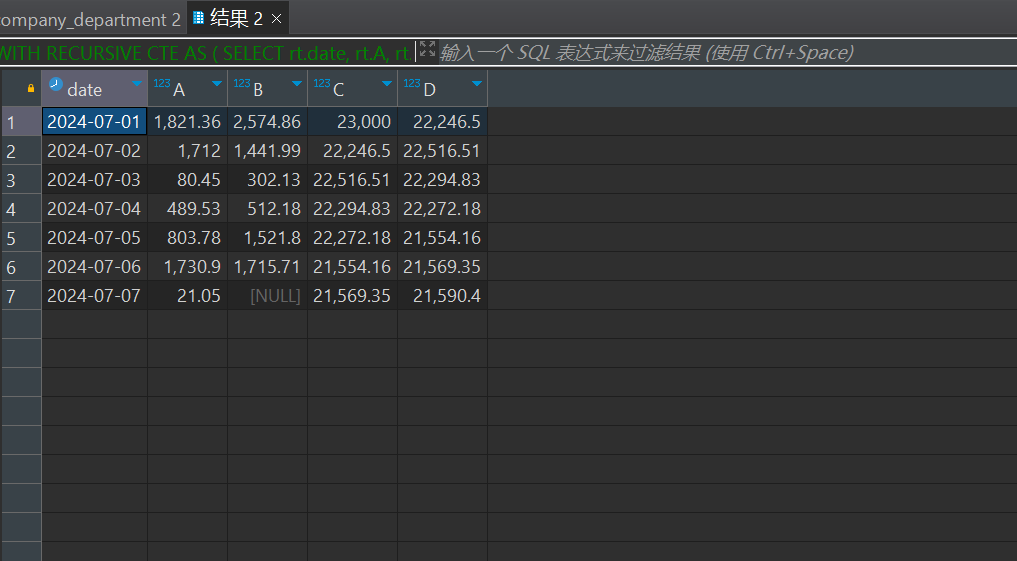The height and width of the screenshot is (561, 1017).
Task: Select the cell 2,574.86
Action: 267,122
